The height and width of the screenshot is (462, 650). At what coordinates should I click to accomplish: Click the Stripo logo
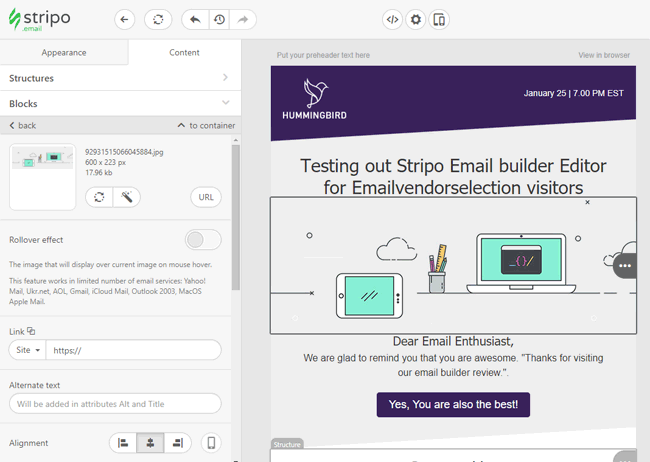tap(39, 19)
